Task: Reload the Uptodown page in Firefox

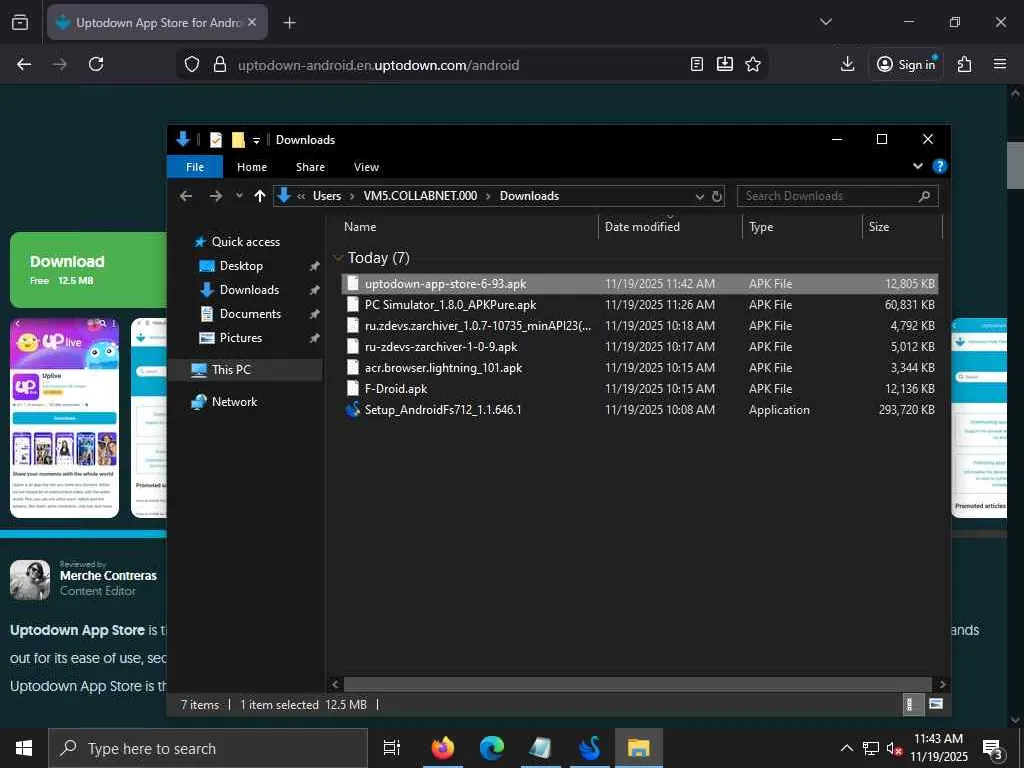Action: (96, 64)
